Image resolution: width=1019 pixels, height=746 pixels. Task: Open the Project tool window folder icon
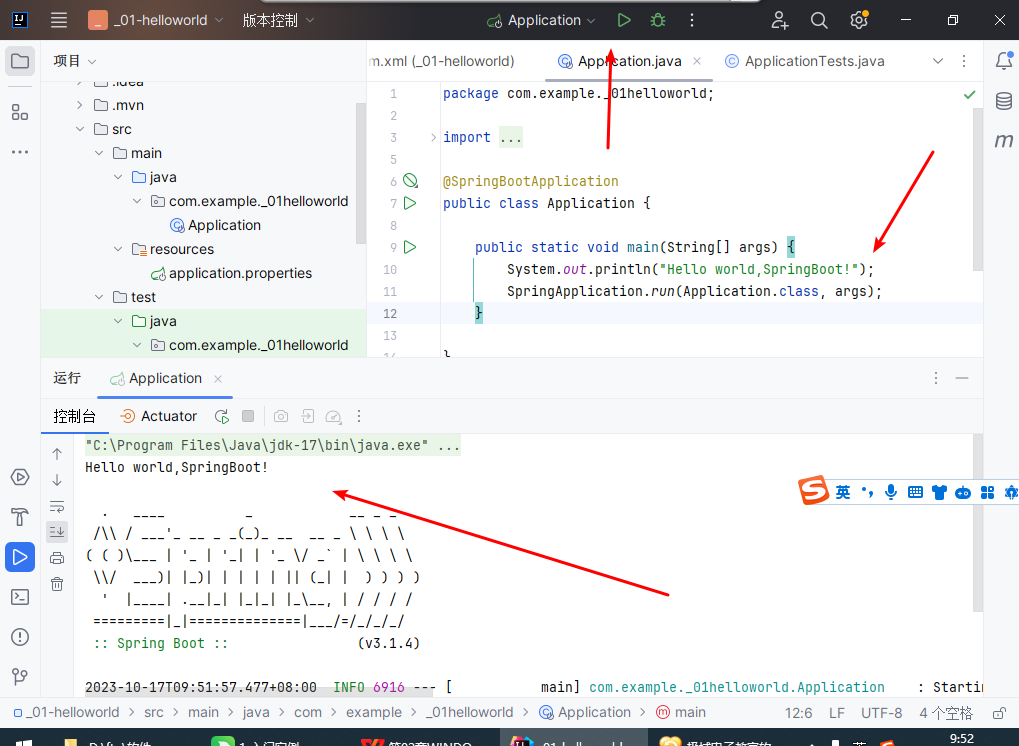tap(20, 62)
